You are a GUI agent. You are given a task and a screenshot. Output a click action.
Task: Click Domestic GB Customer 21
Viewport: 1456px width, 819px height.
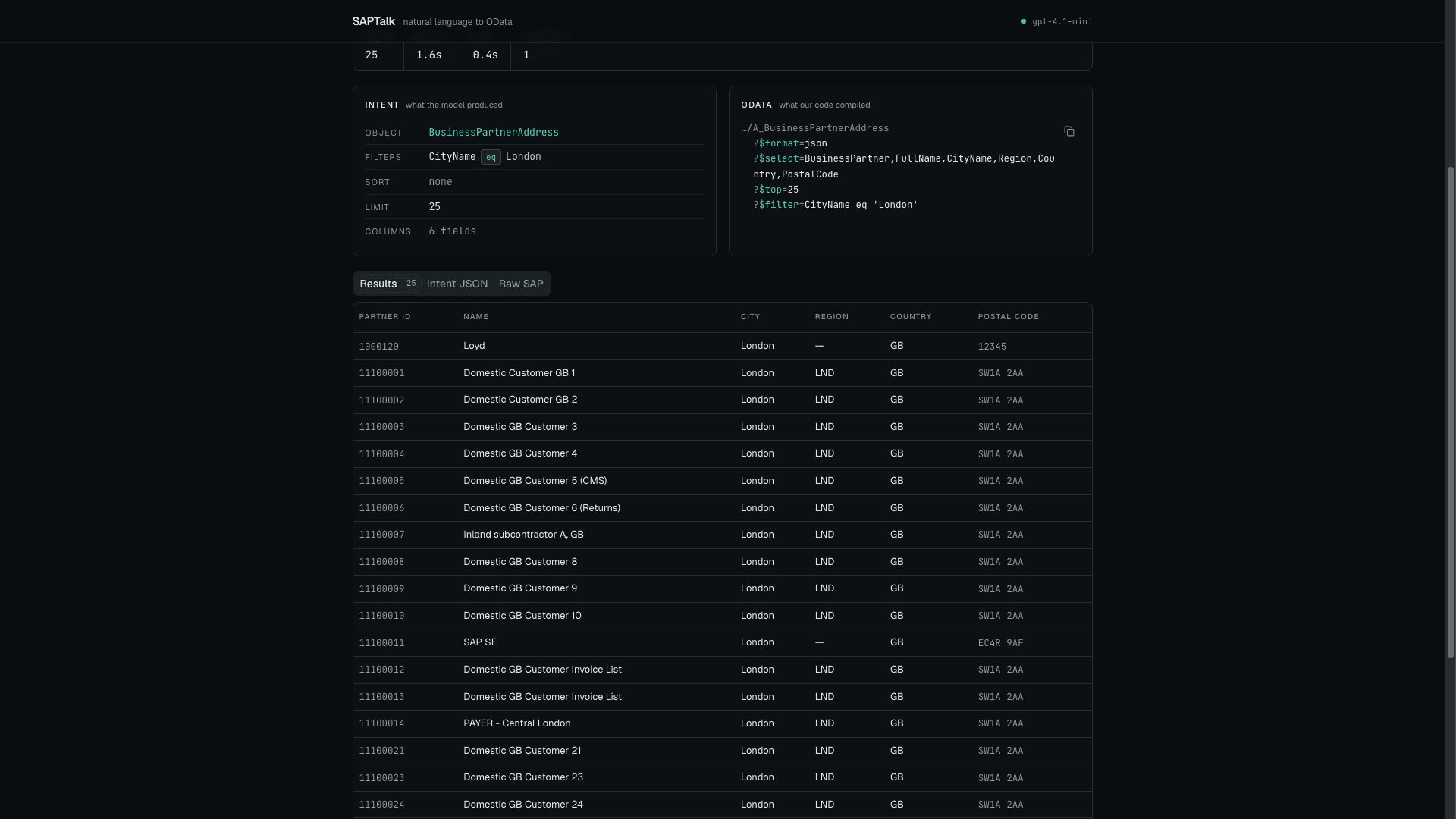[x=522, y=751]
